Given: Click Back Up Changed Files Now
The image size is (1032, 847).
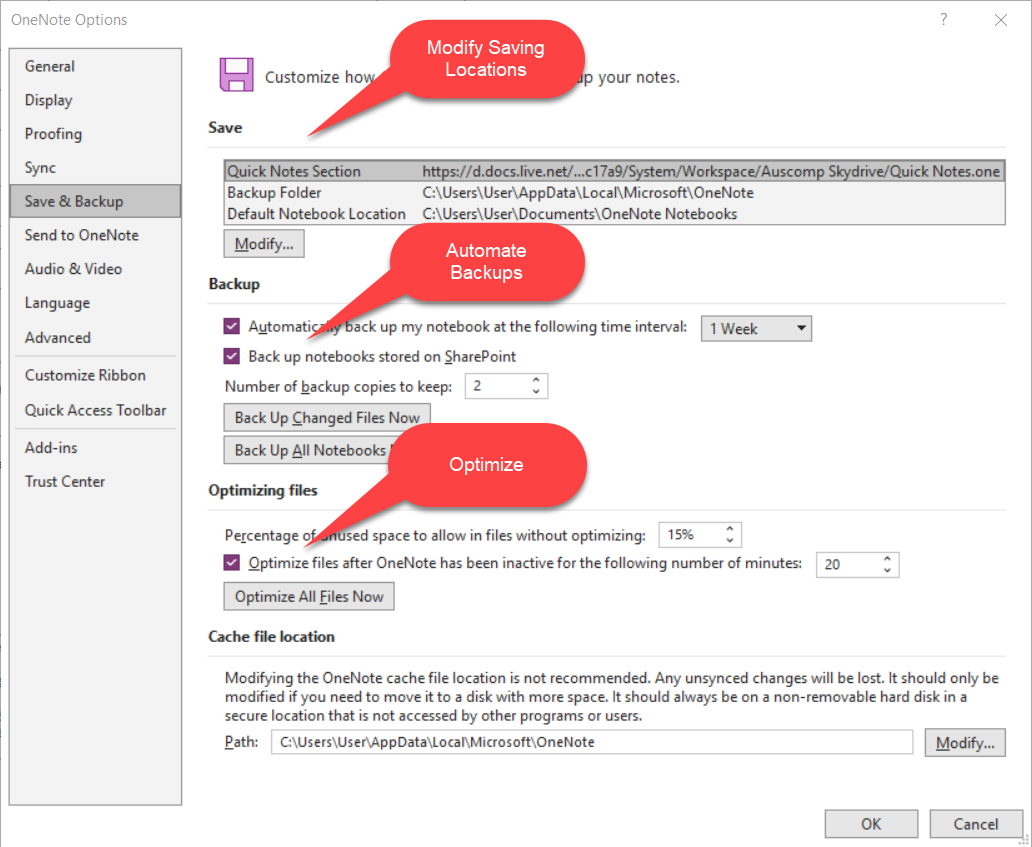Looking at the screenshot, I should [x=326, y=417].
